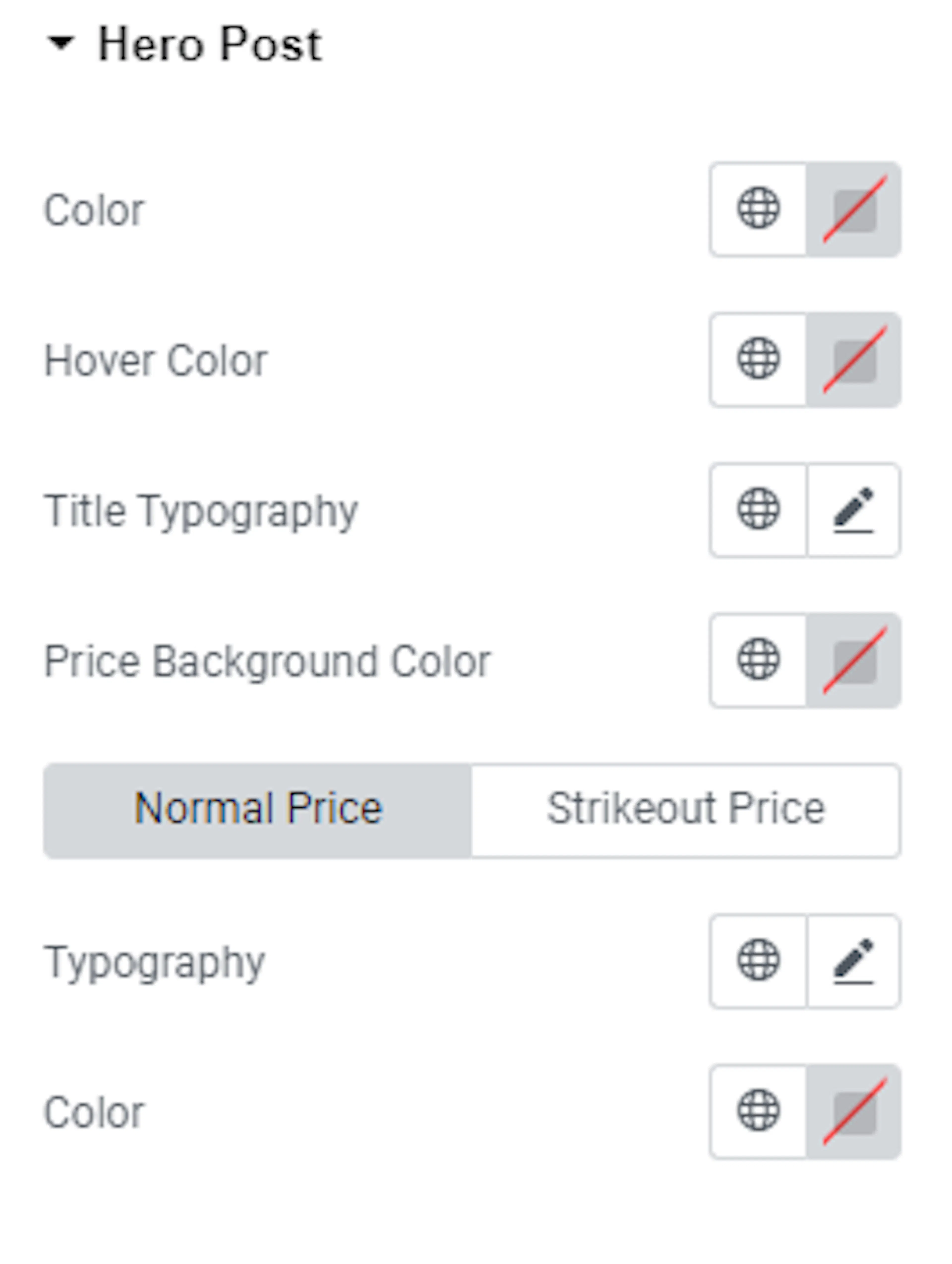952x1264 pixels.
Task: Collapse the Hero Post section arrow
Action: pos(60,43)
